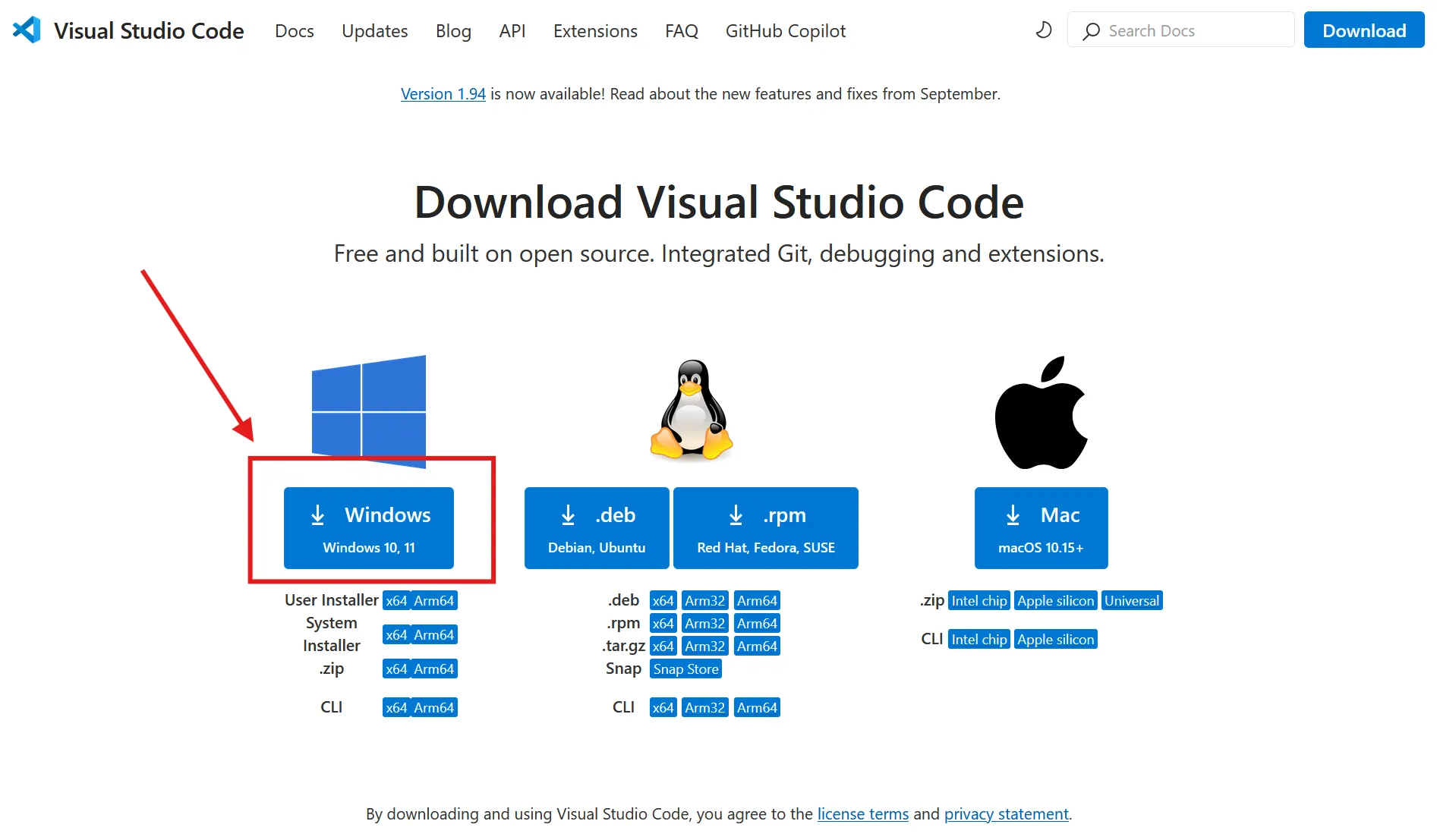Image resolution: width=1437 pixels, height=840 pixels.
Task: Open the Extensions menu item
Action: [x=595, y=31]
